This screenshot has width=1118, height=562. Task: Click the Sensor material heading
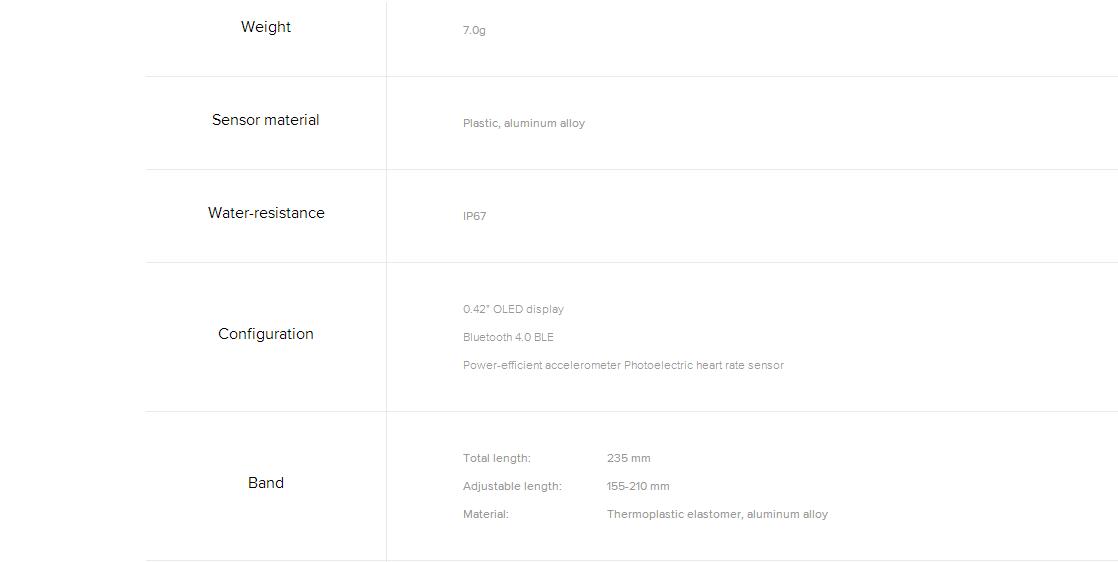point(265,120)
